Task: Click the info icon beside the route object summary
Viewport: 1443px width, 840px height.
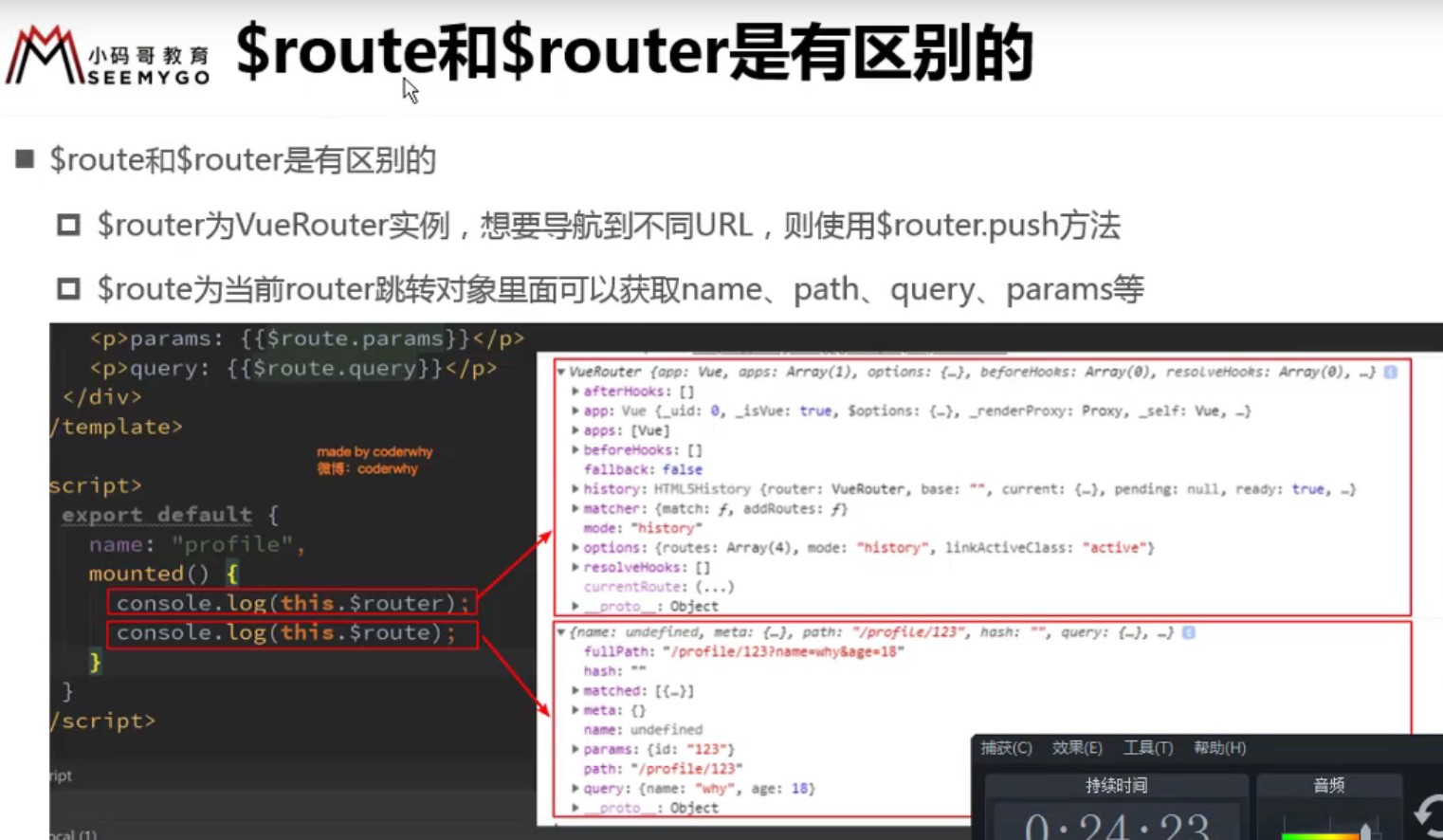Action: (x=1189, y=631)
